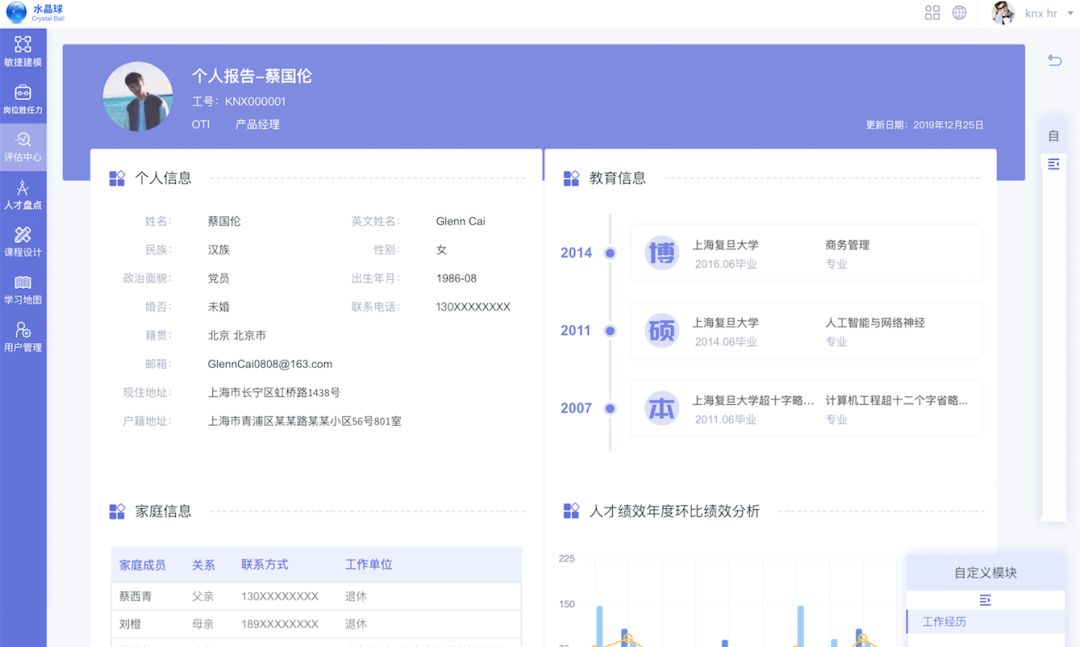The height and width of the screenshot is (647, 1080).
Task: Open 课程设计 from the sidebar
Action: (22, 241)
